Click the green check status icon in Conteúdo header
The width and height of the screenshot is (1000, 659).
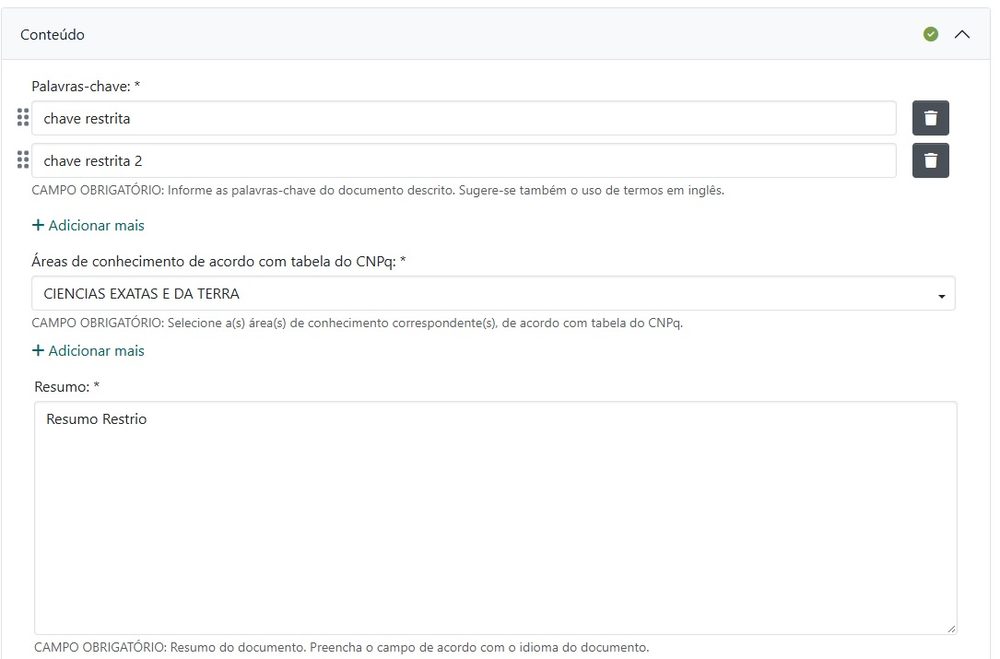(930, 34)
